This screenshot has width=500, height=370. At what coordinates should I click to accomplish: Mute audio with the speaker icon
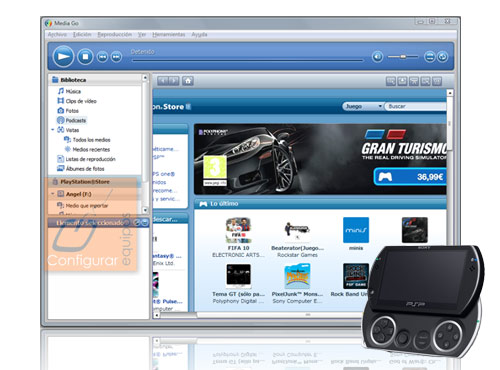click(377, 57)
